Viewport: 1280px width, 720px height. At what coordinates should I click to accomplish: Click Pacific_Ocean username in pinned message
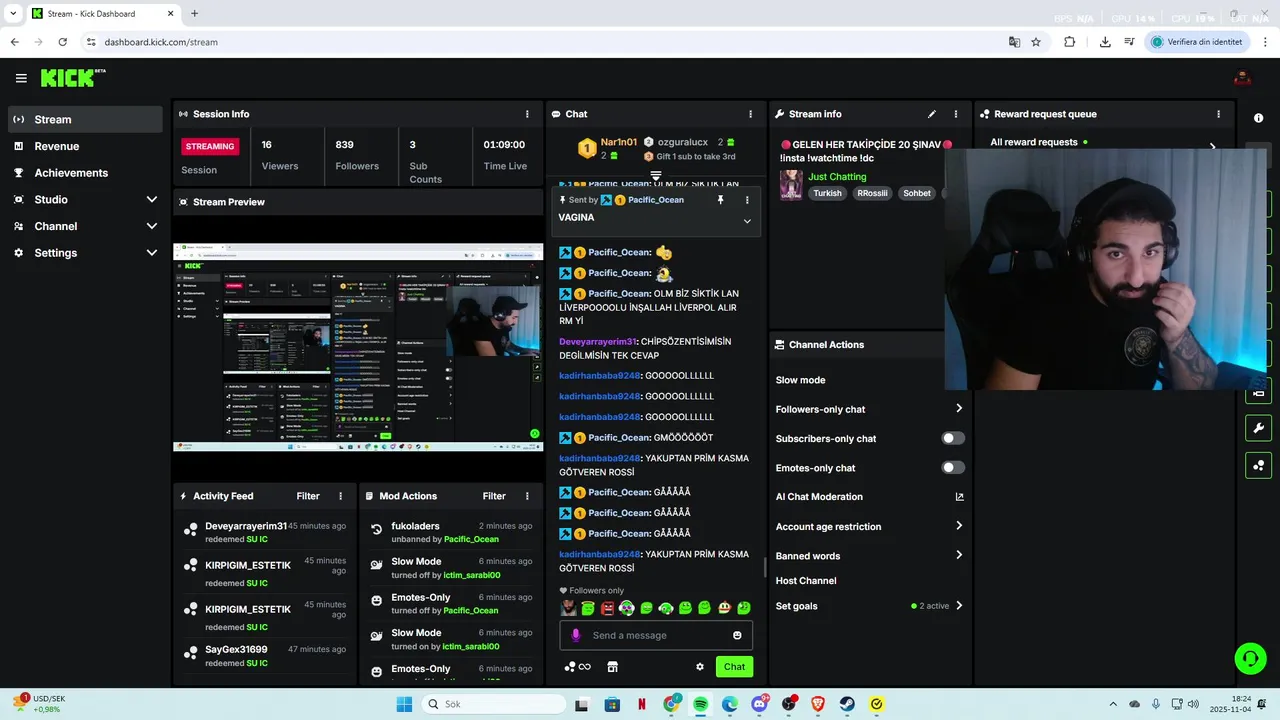coord(656,200)
